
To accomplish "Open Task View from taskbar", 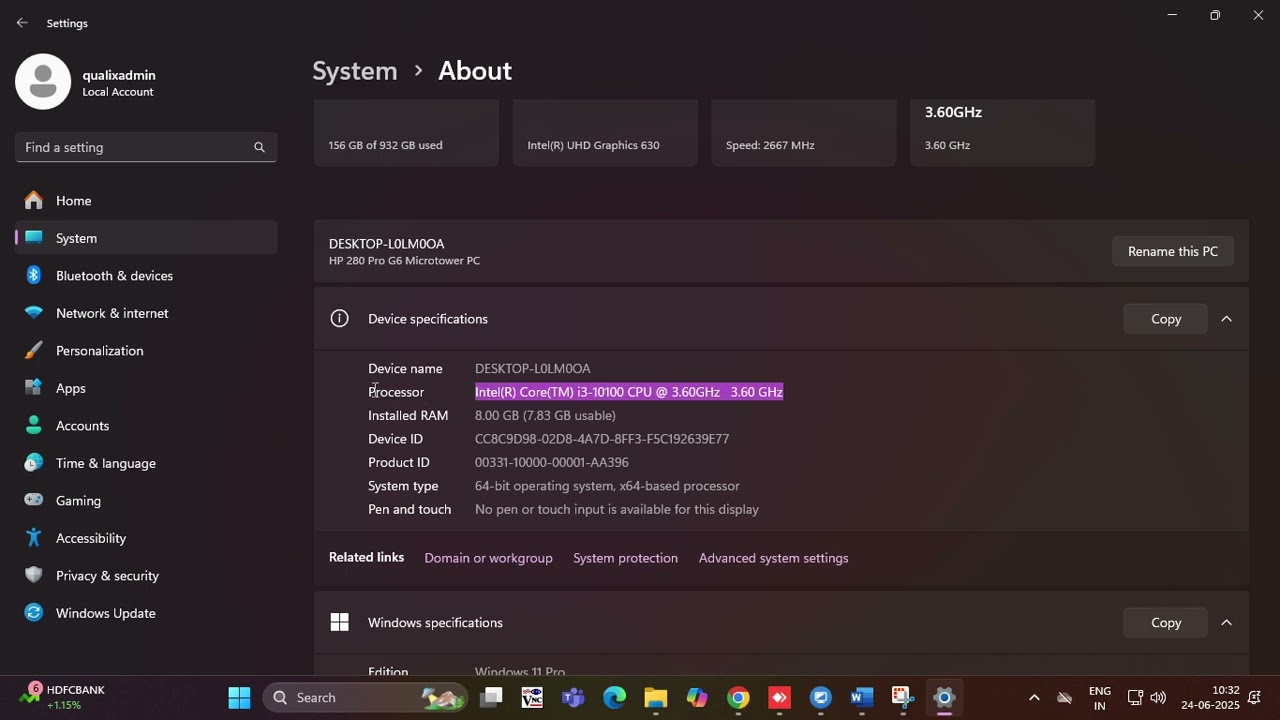I will [491, 698].
